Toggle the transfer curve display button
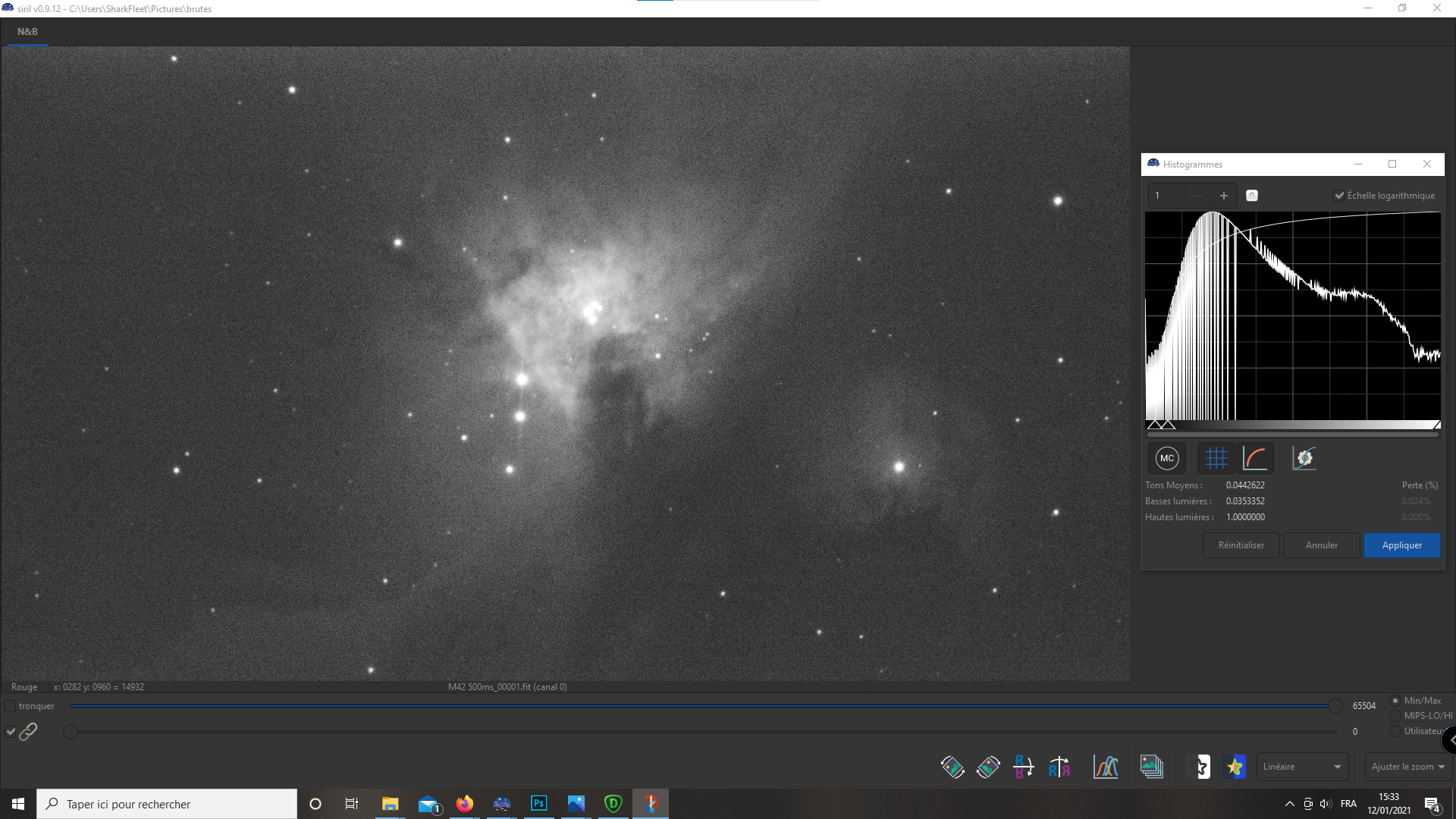1456x819 pixels. click(x=1255, y=458)
